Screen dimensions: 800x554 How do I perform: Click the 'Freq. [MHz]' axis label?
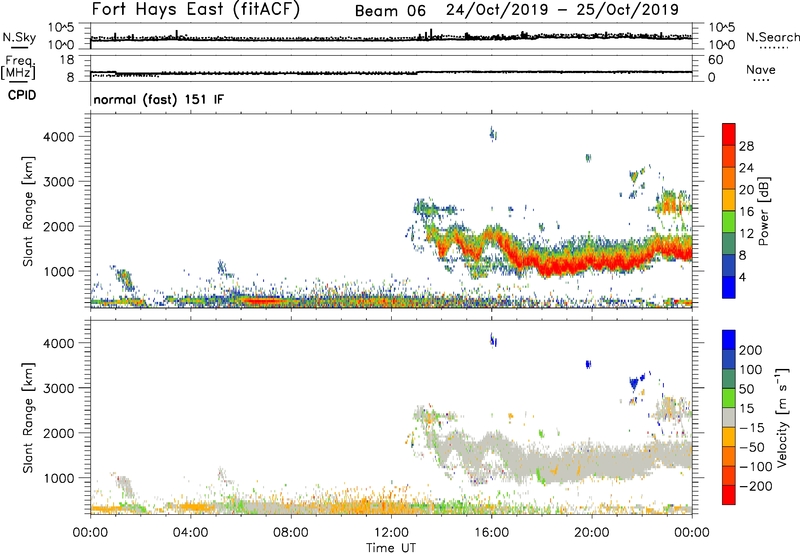click(18, 67)
